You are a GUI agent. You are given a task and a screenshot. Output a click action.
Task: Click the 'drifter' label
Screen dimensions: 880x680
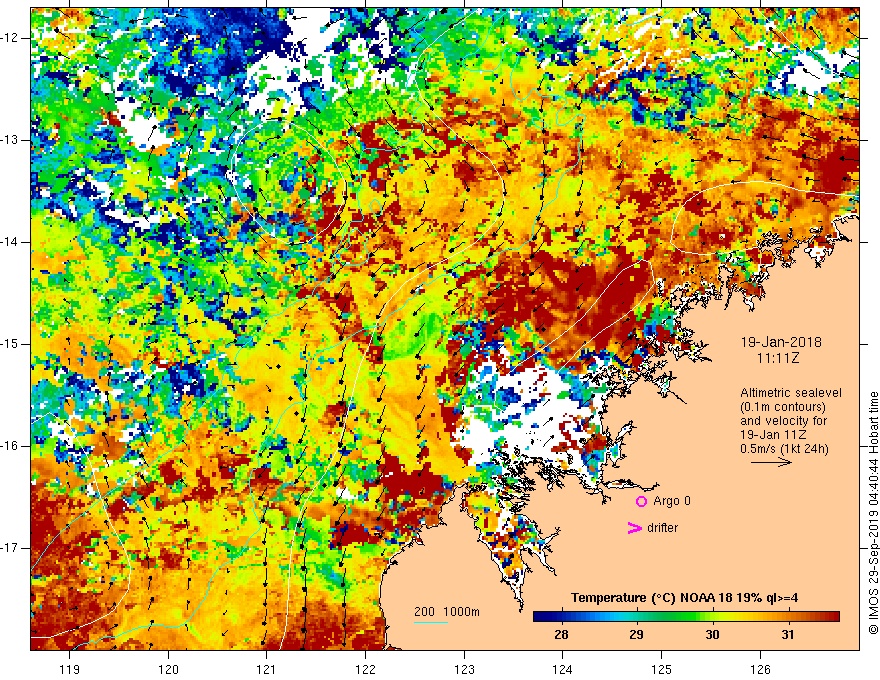click(x=662, y=528)
